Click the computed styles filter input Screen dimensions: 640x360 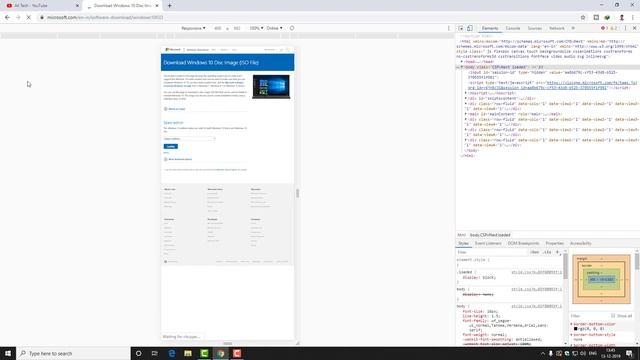(x=590, y=316)
